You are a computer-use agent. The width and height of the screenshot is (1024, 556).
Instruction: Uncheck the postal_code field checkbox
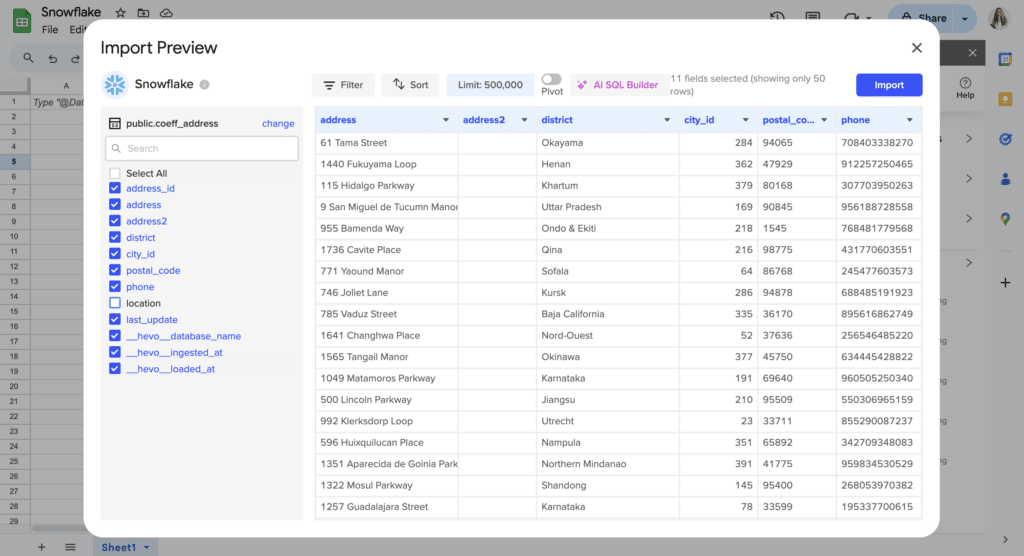click(115, 270)
